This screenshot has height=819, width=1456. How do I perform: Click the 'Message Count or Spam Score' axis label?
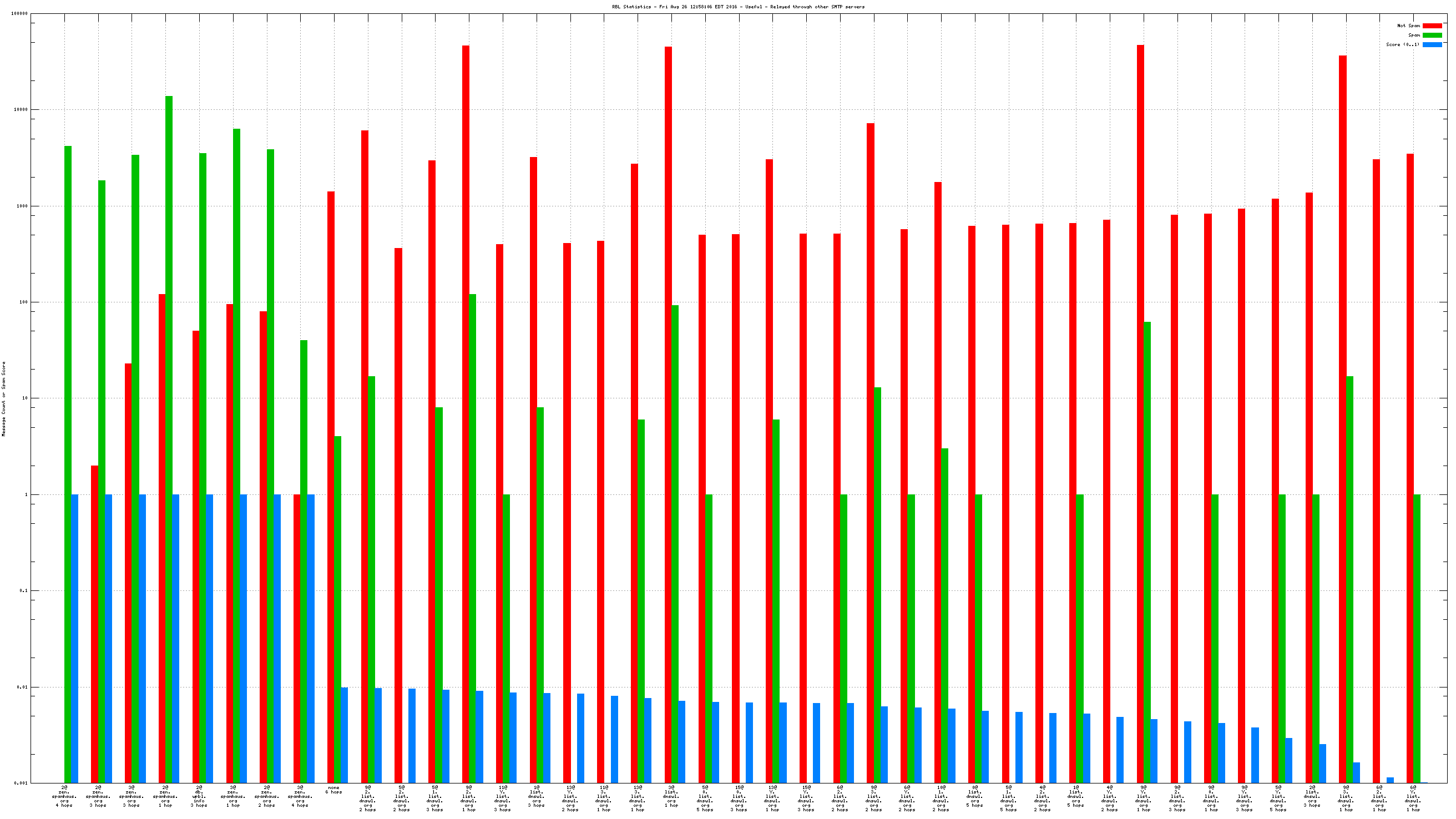click(4, 398)
